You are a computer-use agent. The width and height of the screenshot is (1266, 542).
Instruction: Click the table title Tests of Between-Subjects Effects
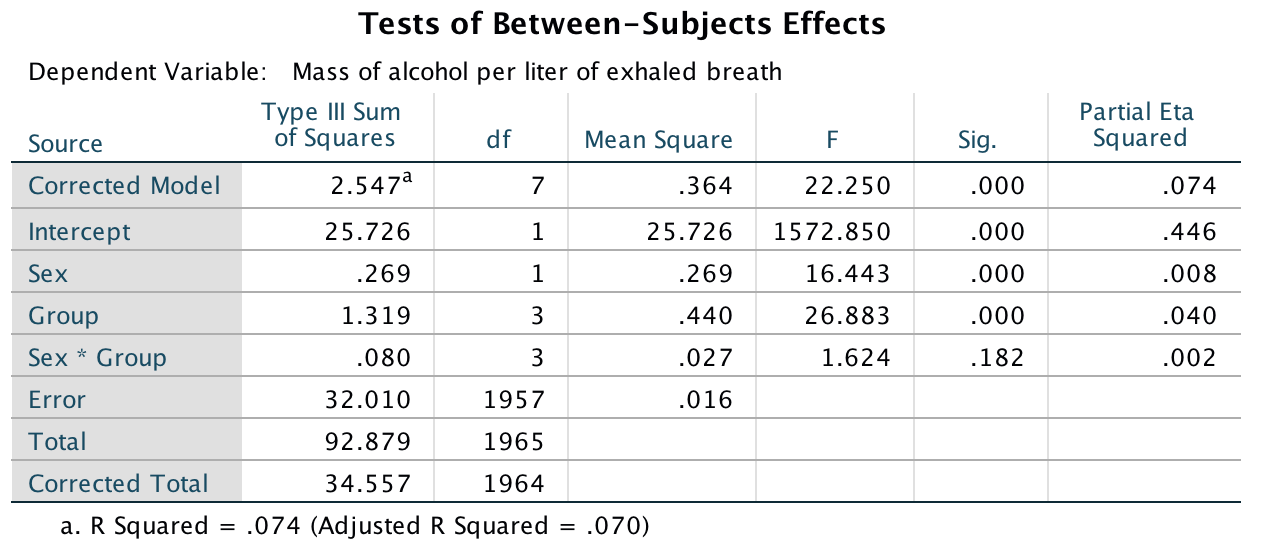[621, 24]
